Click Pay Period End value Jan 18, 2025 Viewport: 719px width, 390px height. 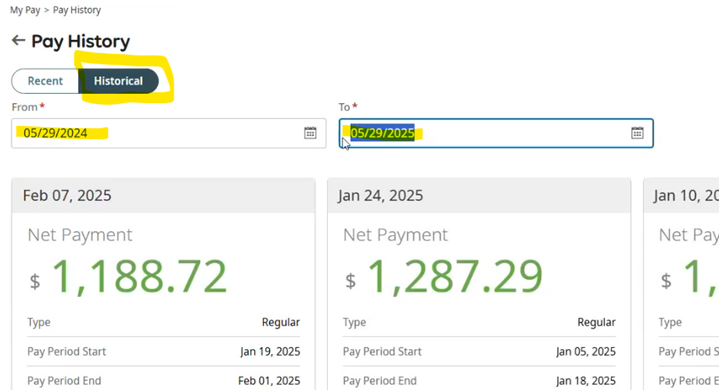click(586, 381)
